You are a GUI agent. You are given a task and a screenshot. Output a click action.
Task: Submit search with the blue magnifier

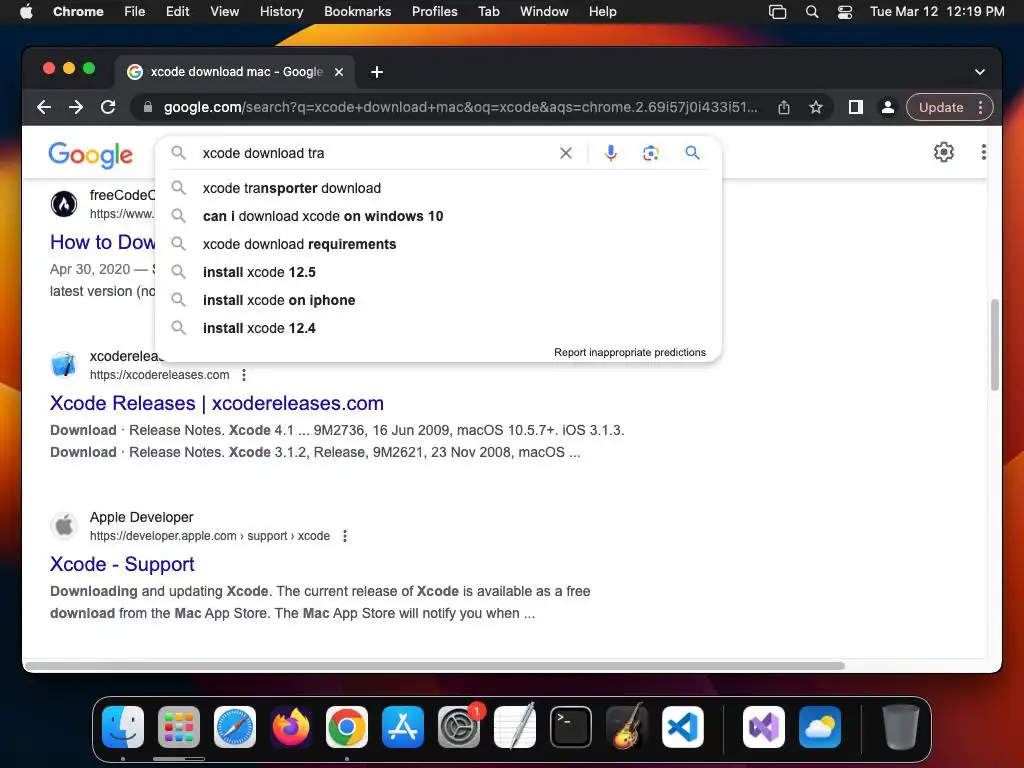692,153
